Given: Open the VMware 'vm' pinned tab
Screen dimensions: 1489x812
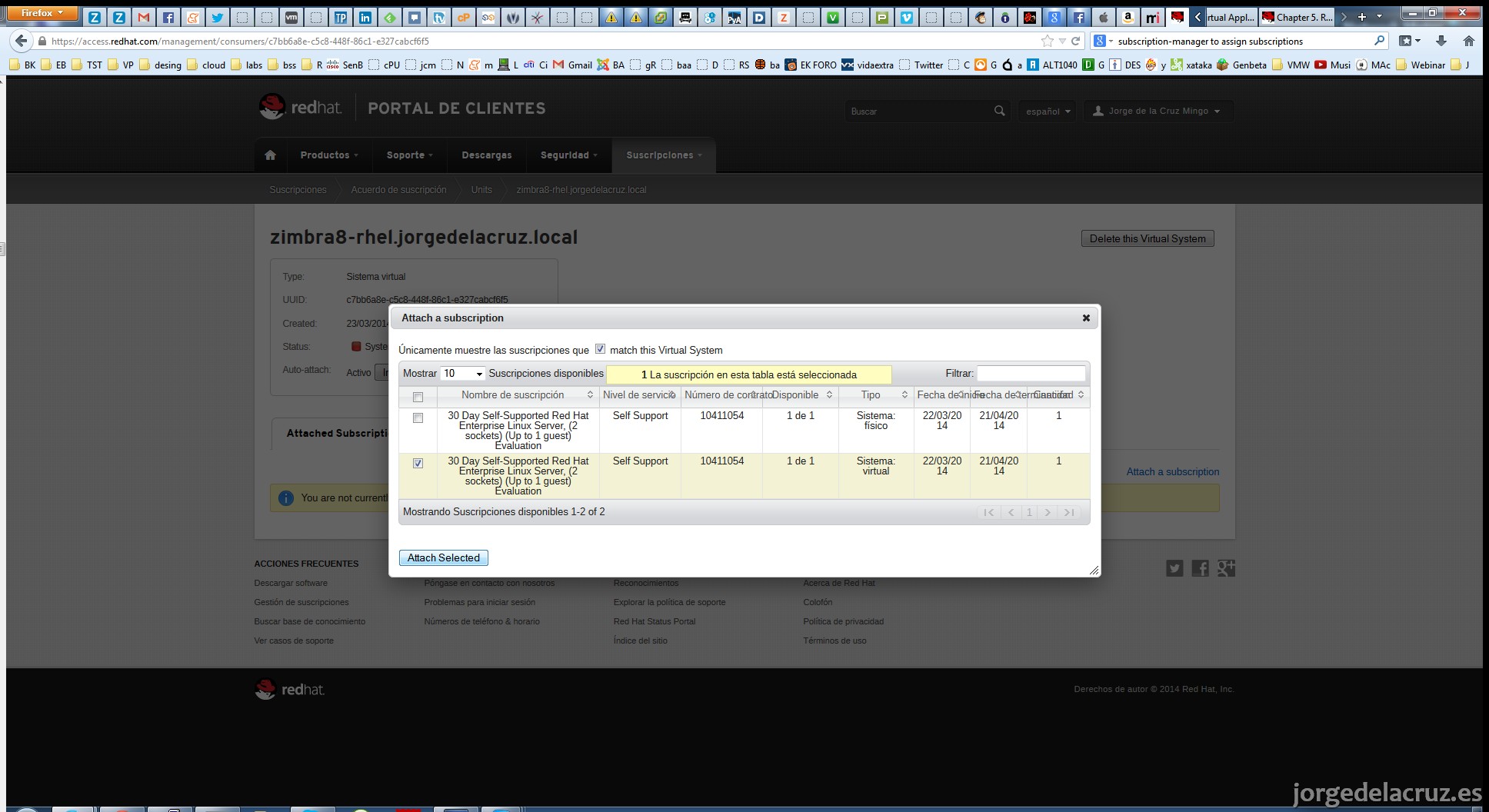Looking at the screenshot, I should point(291,17).
